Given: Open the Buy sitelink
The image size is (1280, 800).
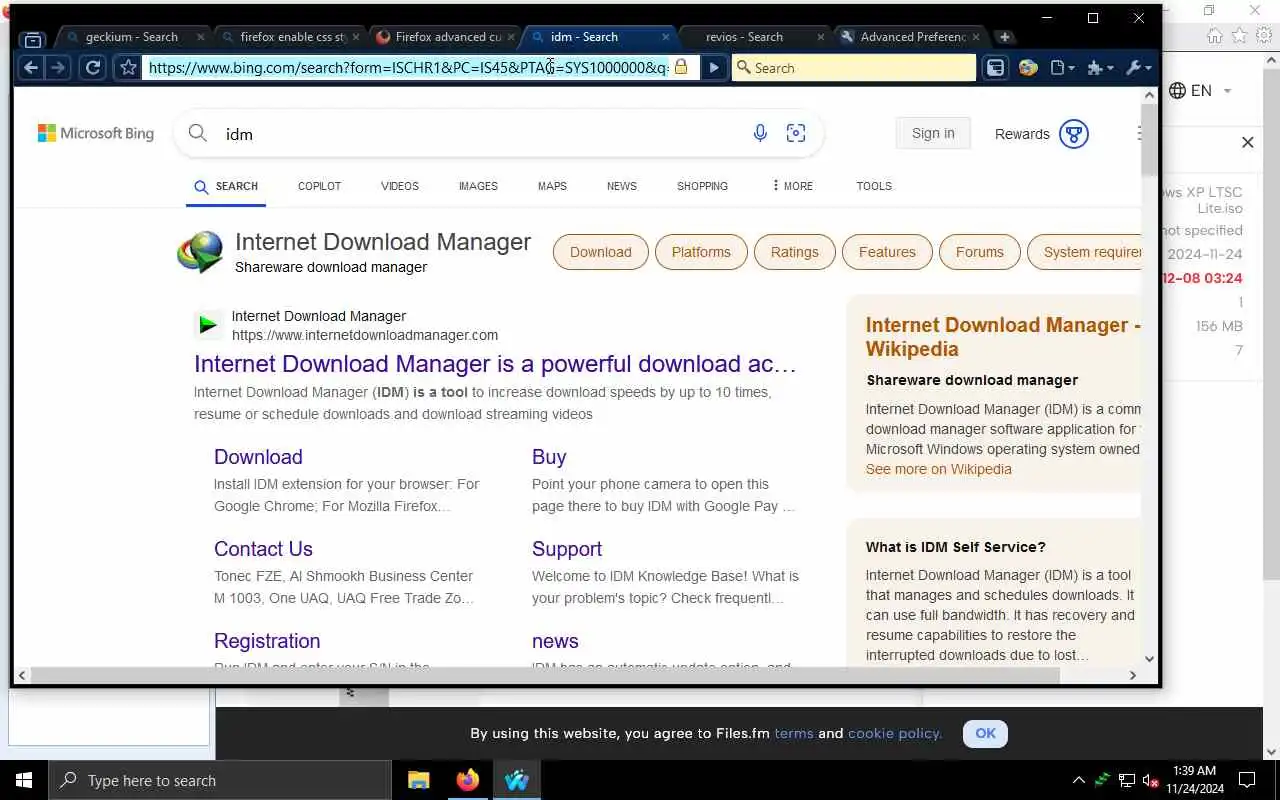Looking at the screenshot, I should (x=549, y=457).
